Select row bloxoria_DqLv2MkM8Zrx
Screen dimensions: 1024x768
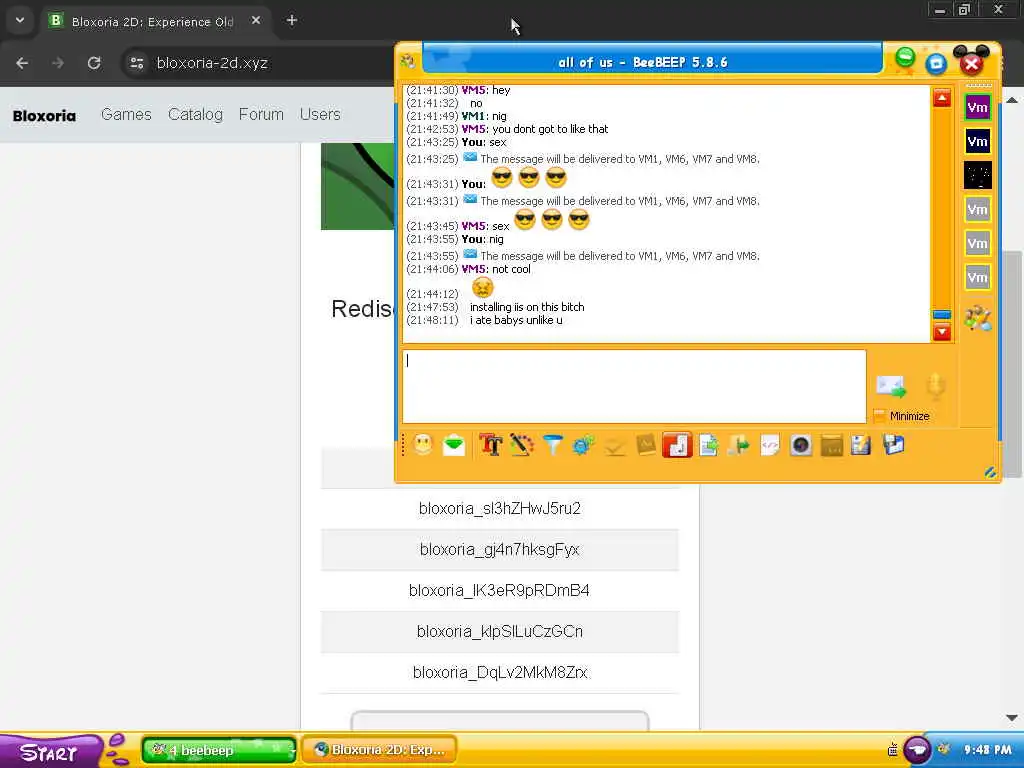(500, 673)
